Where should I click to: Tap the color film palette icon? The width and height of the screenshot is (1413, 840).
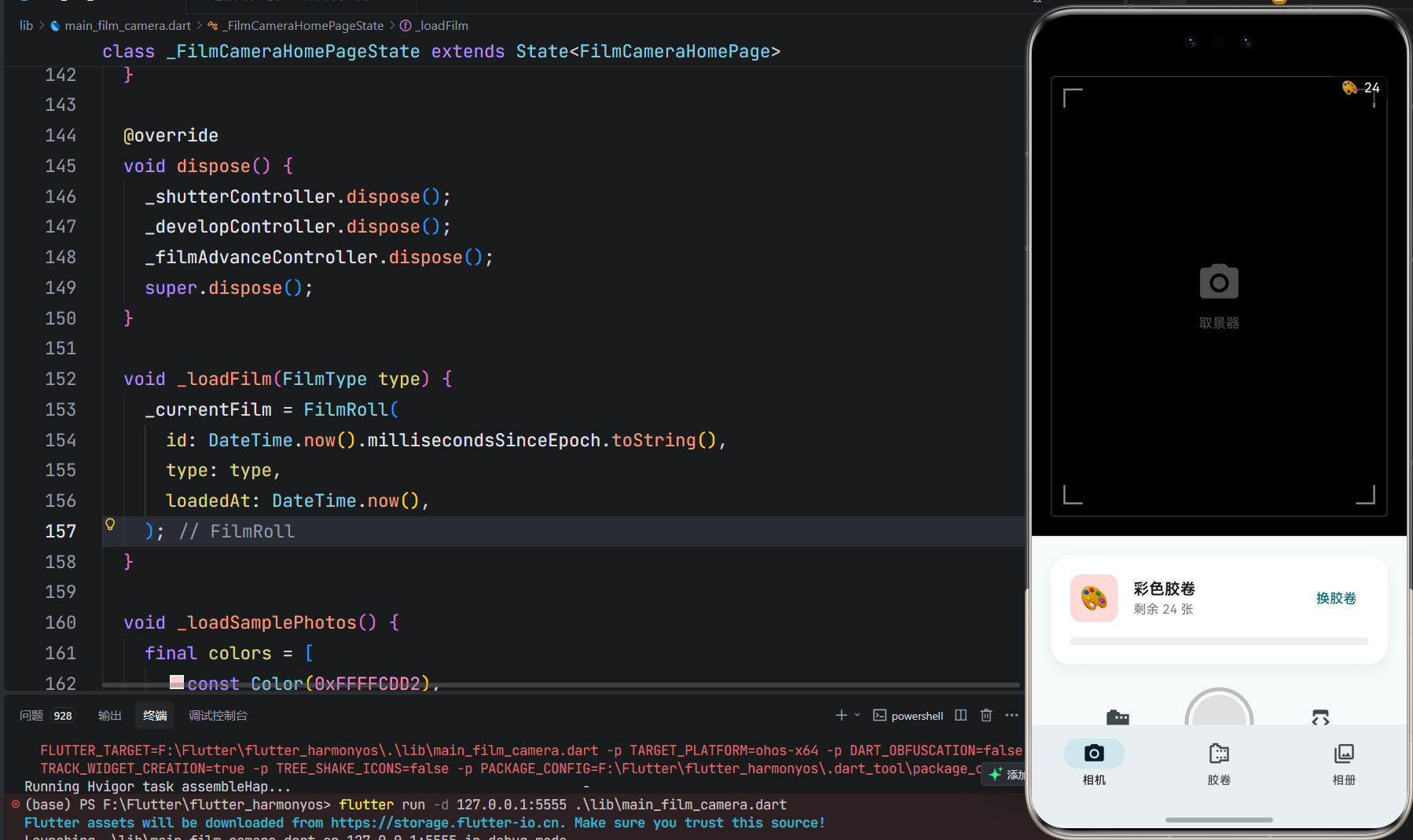(x=1094, y=598)
